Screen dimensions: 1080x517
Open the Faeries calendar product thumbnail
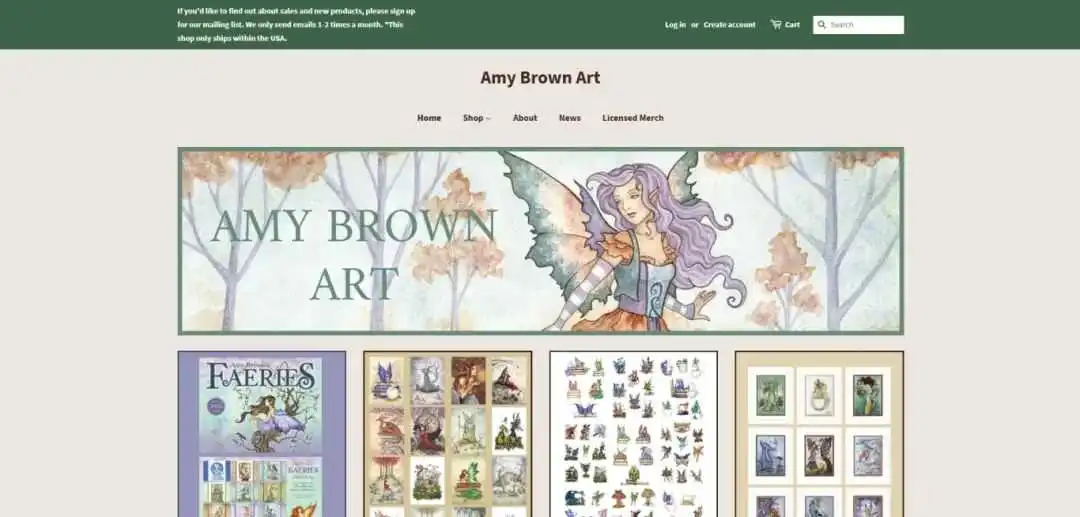tap(262, 434)
